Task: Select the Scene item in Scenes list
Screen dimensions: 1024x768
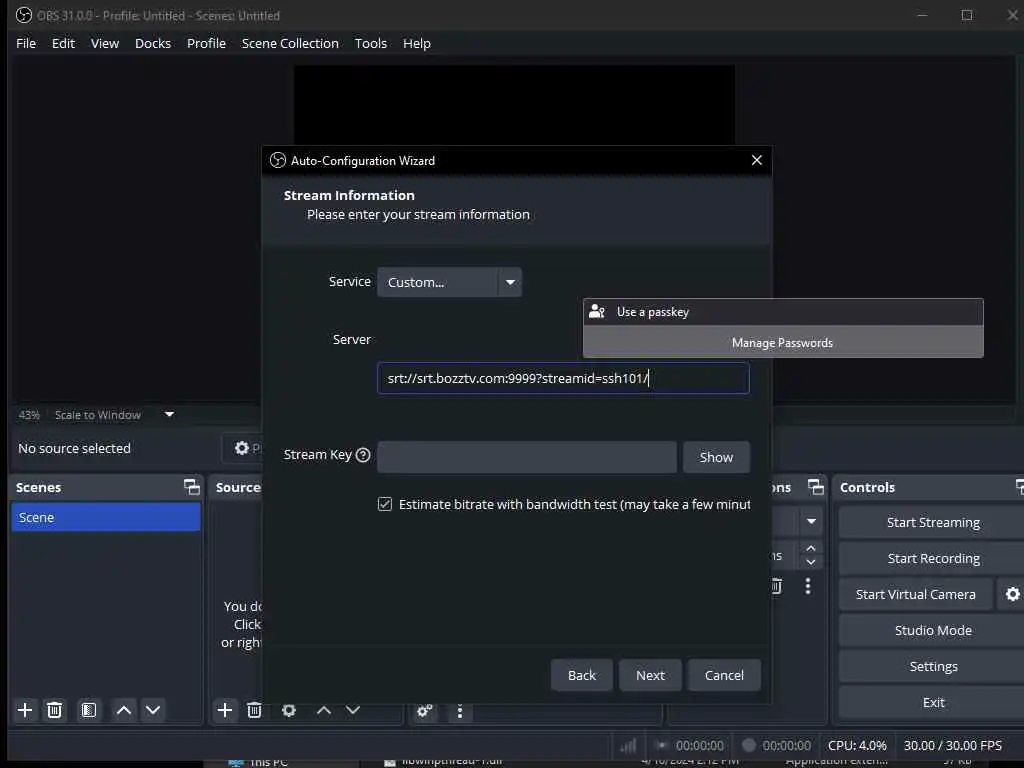Action: (106, 517)
